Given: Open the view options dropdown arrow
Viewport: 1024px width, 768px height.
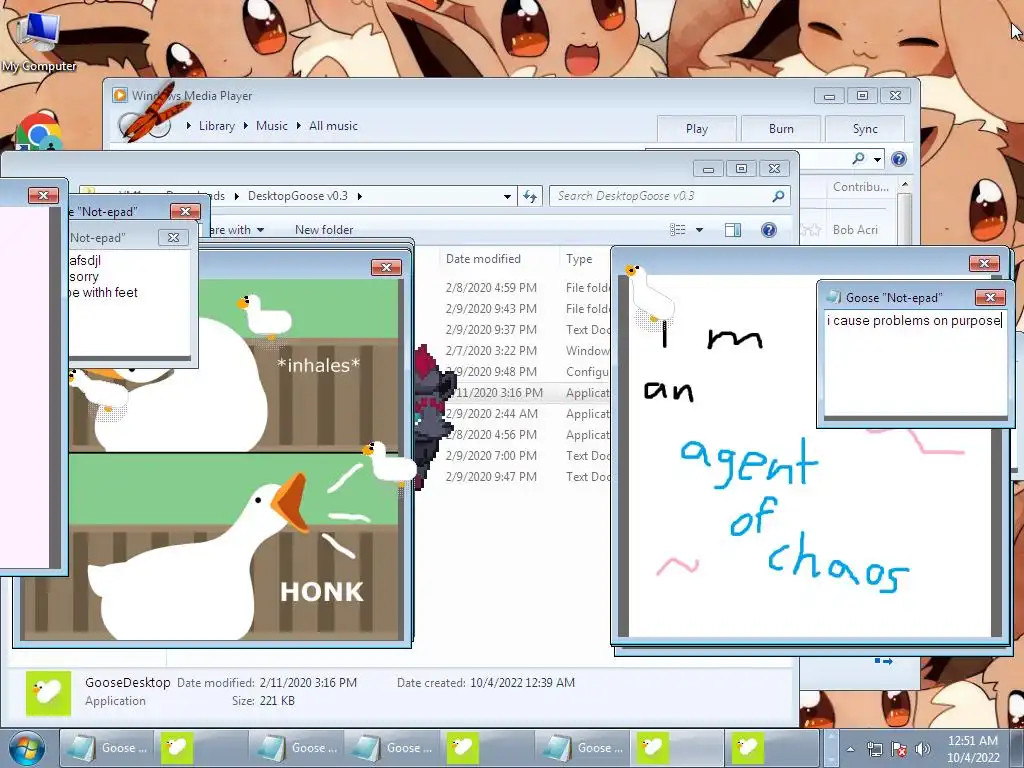Looking at the screenshot, I should point(699,230).
